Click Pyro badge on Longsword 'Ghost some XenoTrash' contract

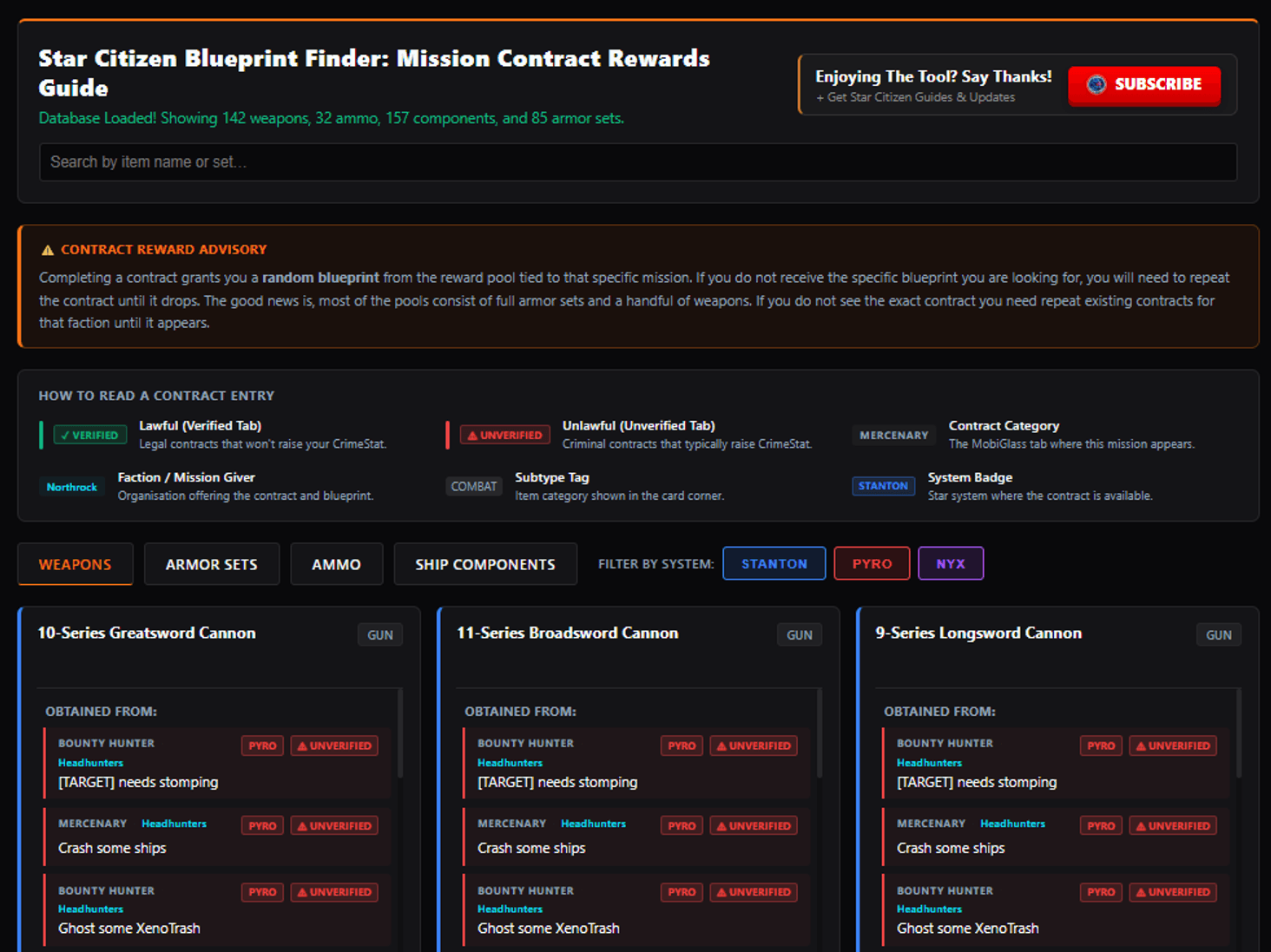click(x=1101, y=892)
